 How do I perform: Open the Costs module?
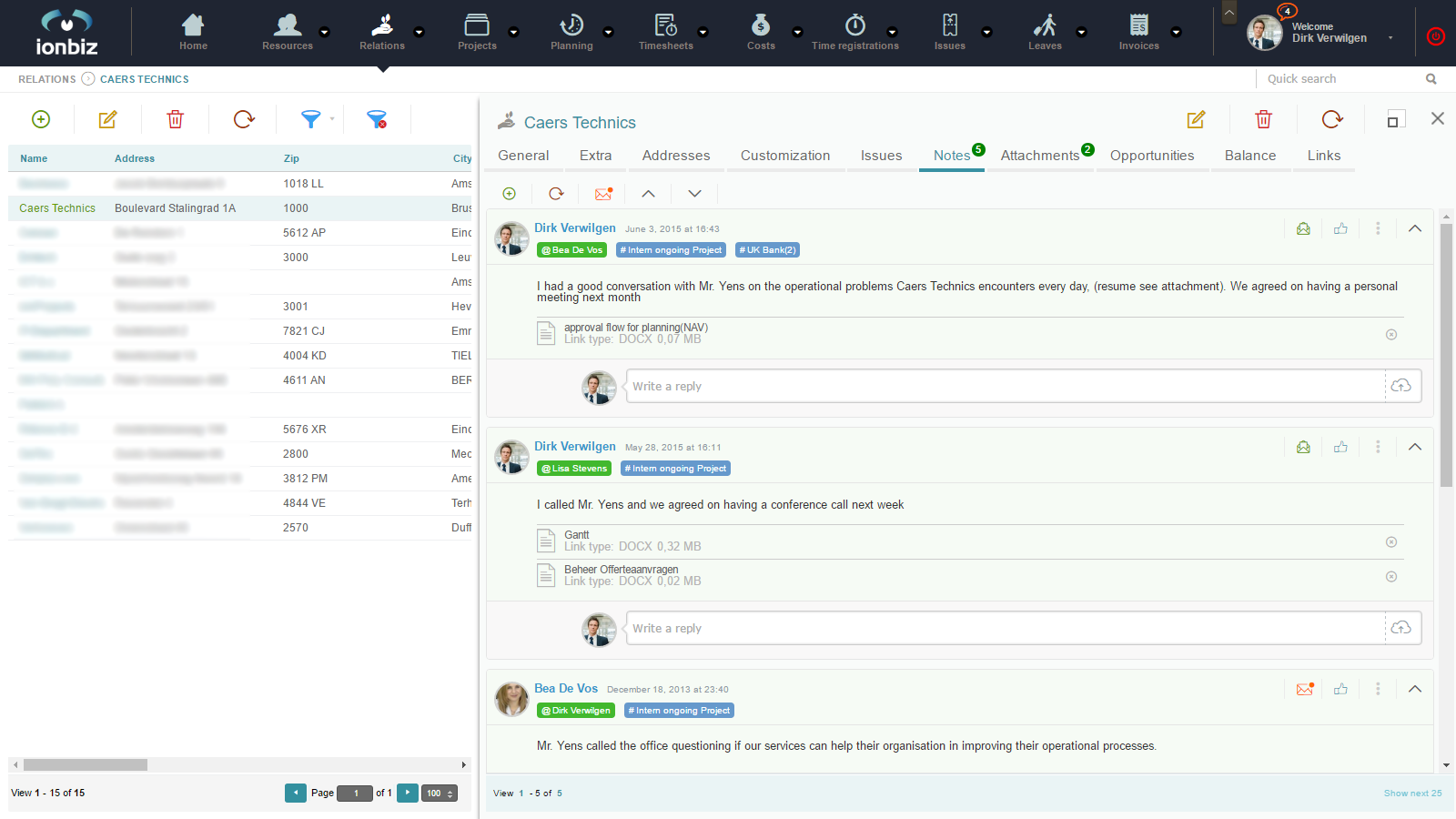click(761, 32)
